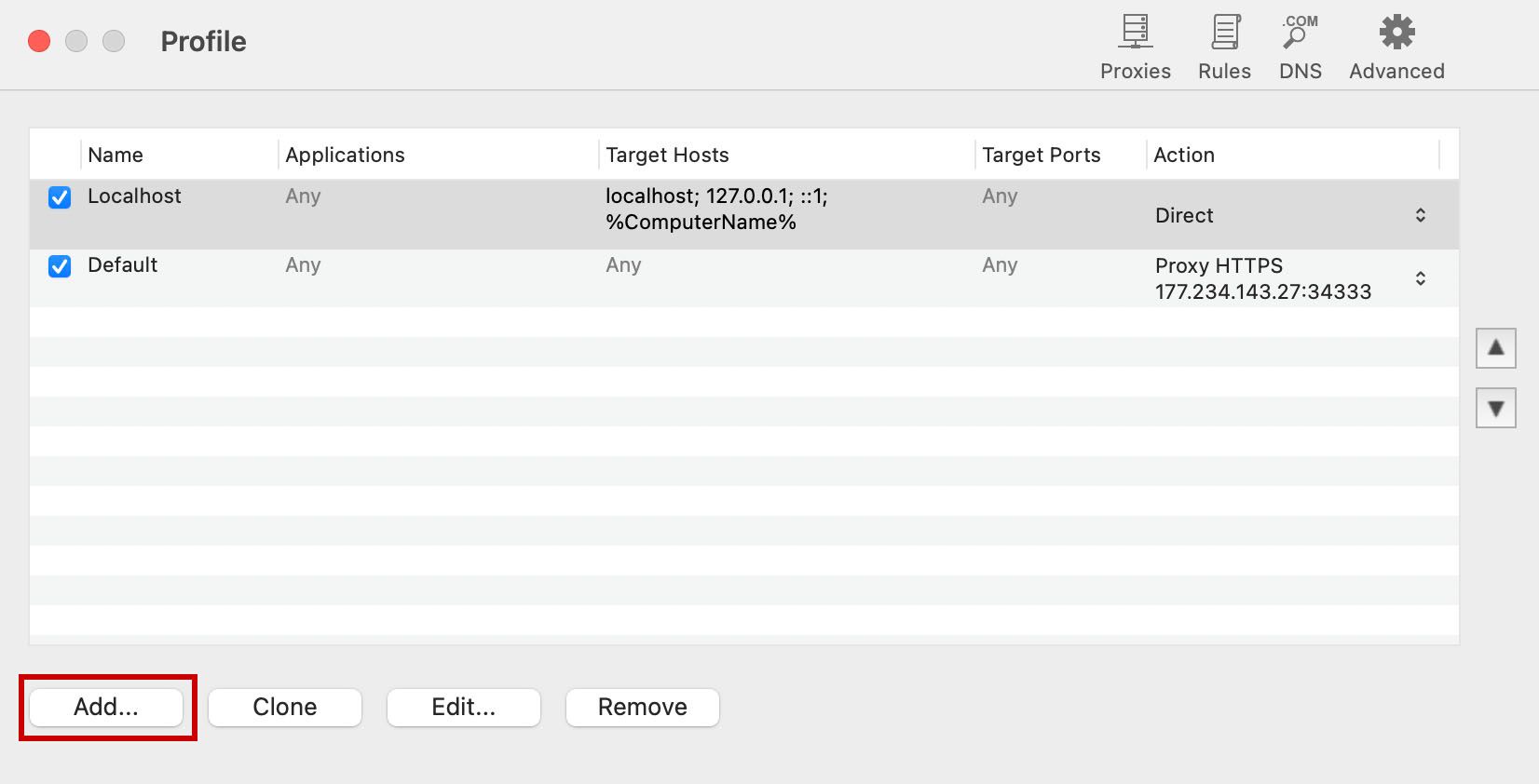Select Localhost target hosts cell
This screenshot has width=1539, height=784.
715,210
